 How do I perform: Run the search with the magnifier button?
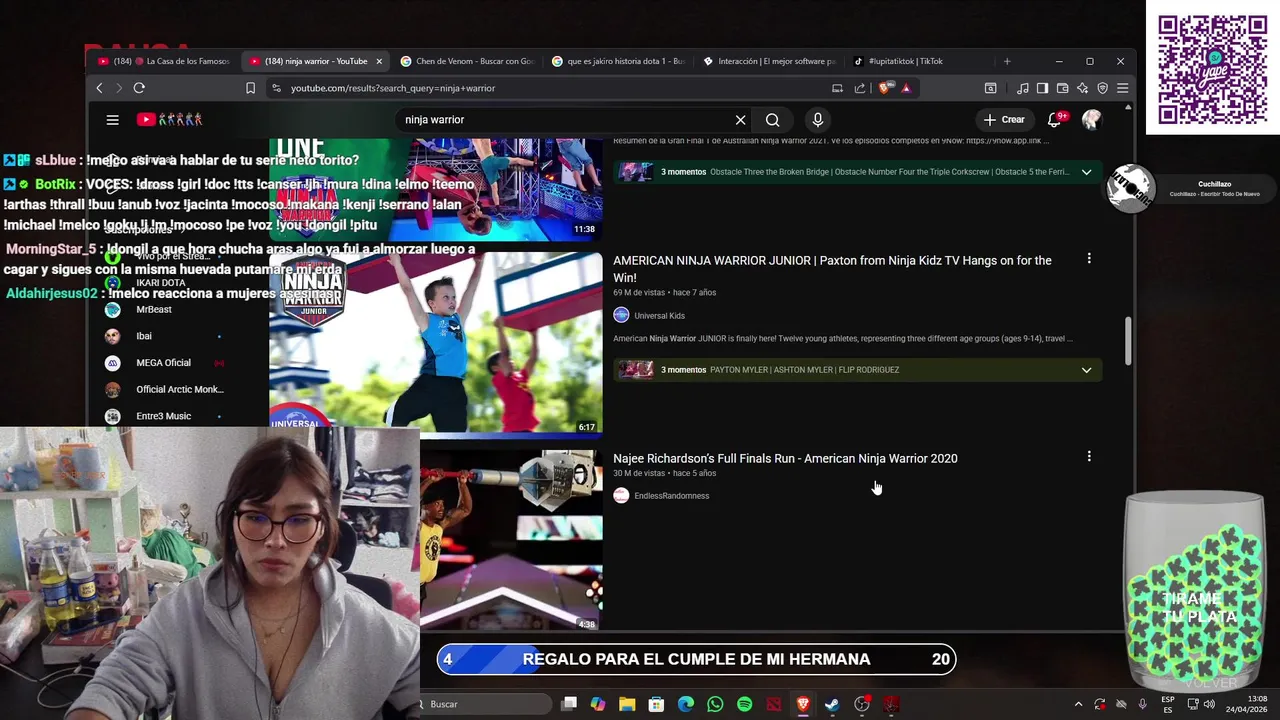[x=772, y=120]
